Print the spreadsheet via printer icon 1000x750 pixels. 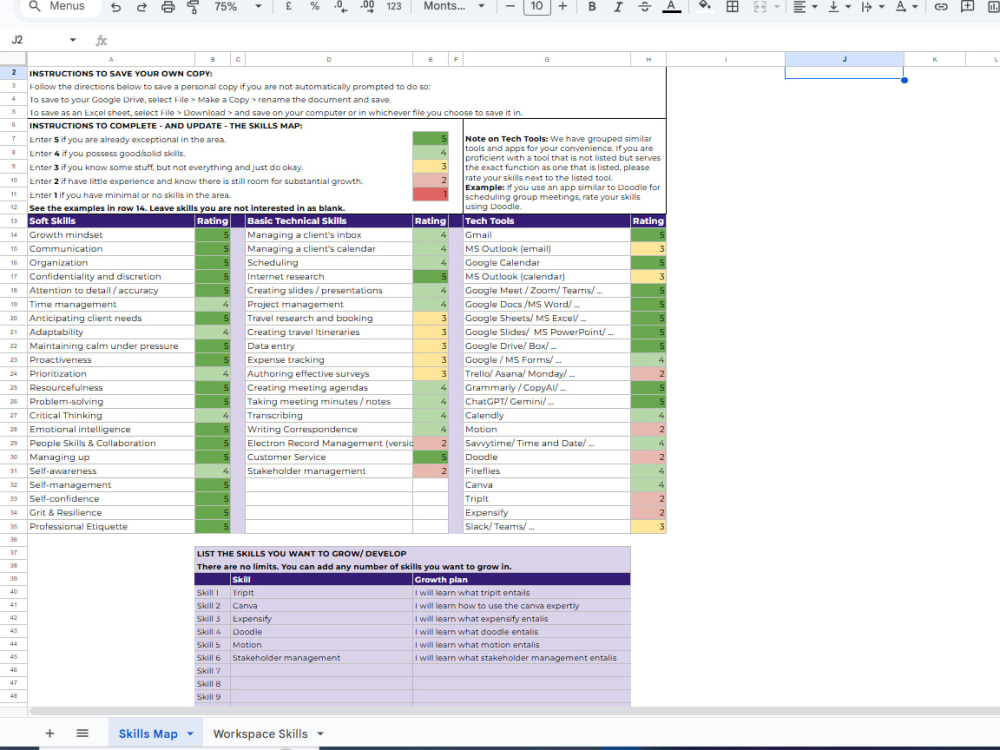(168, 6)
